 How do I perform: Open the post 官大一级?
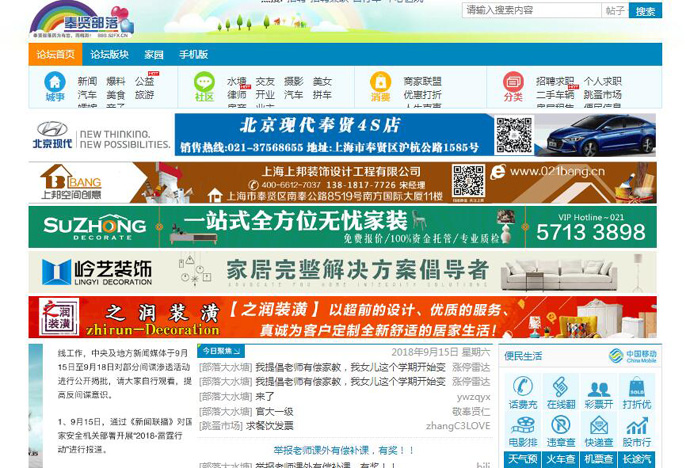pyautogui.click(x=274, y=412)
